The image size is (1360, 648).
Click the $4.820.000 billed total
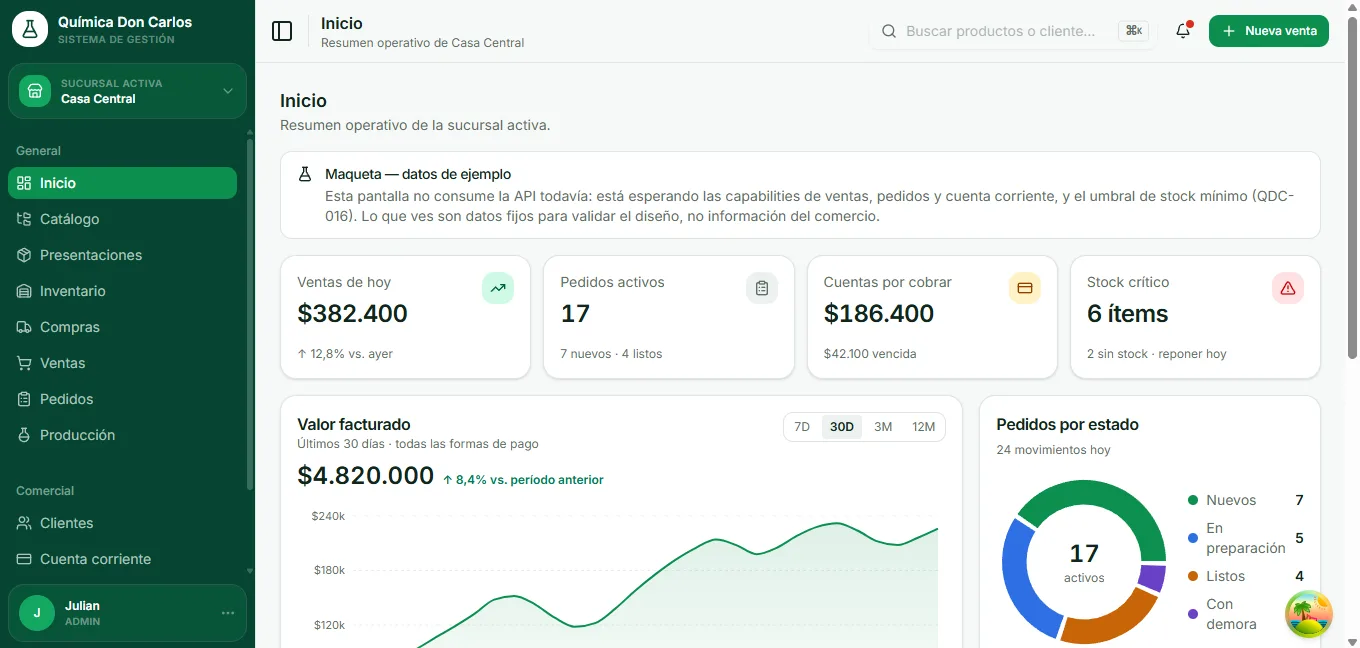(x=366, y=476)
